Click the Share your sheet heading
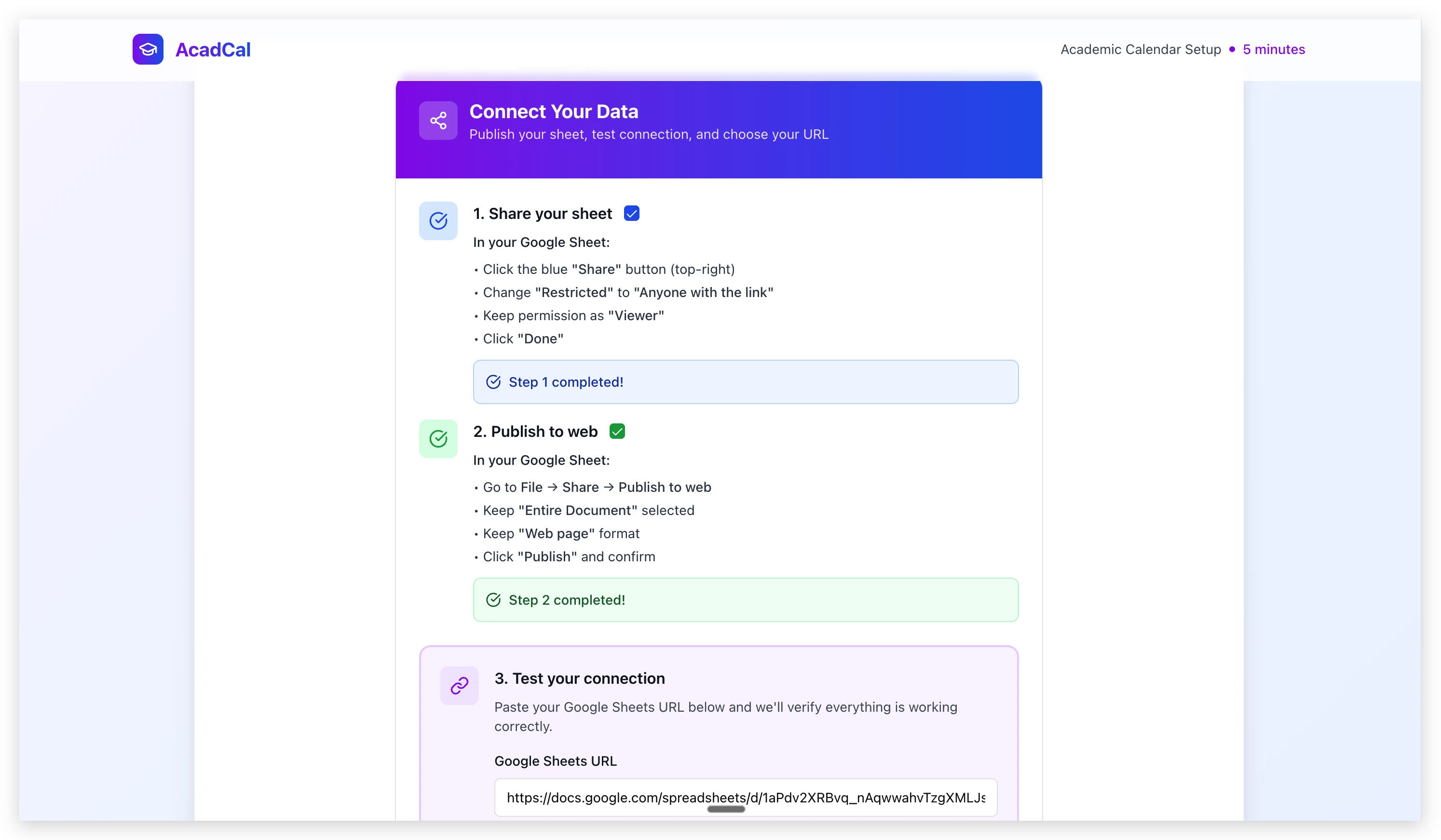The image size is (1441, 840). pyautogui.click(x=543, y=213)
